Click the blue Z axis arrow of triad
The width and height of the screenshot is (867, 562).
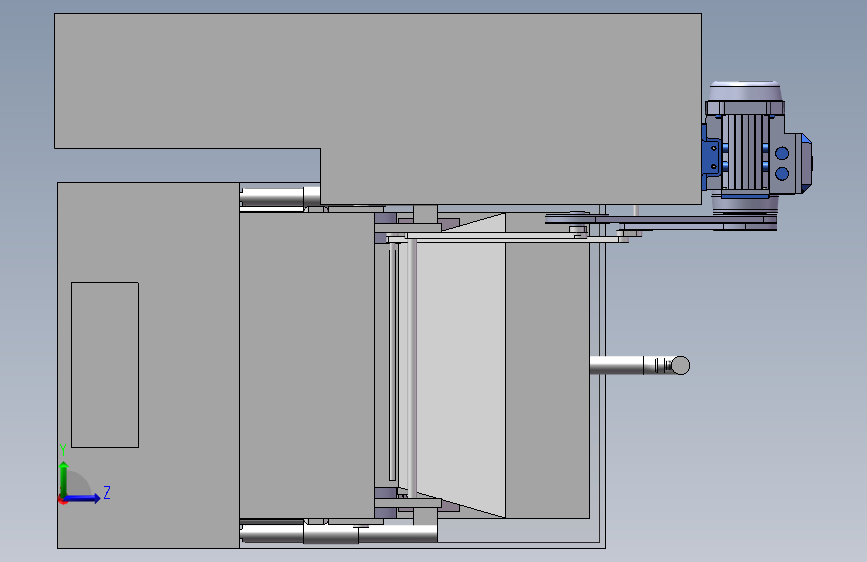pyautogui.click(x=83, y=498)
